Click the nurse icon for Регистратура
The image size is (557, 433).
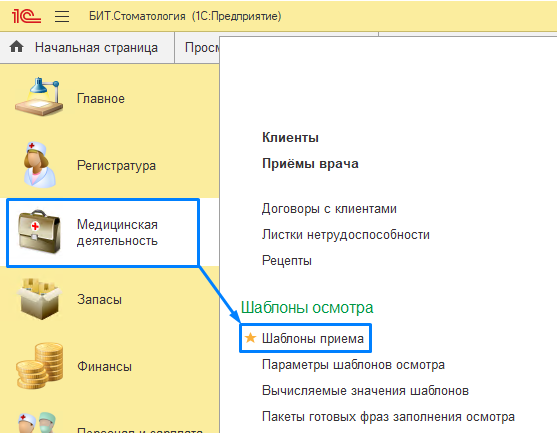(x=39, y=164)
